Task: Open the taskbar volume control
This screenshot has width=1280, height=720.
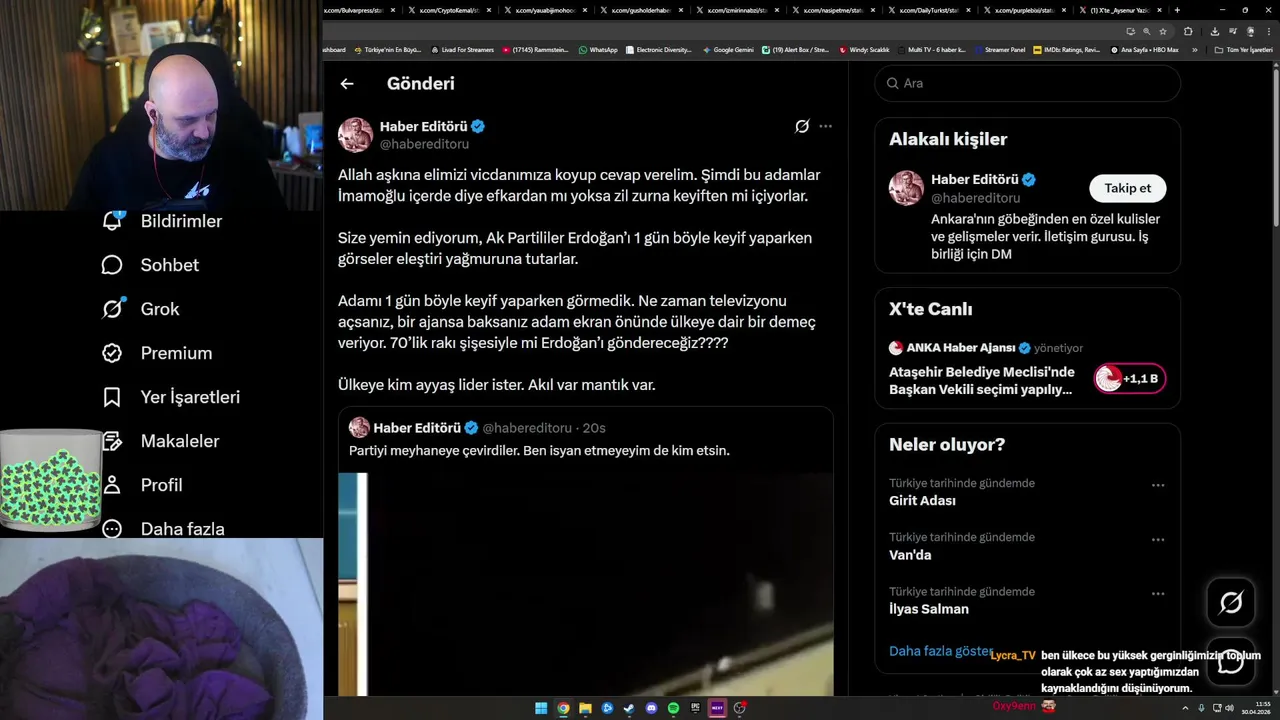Action: pos(1229,708)
